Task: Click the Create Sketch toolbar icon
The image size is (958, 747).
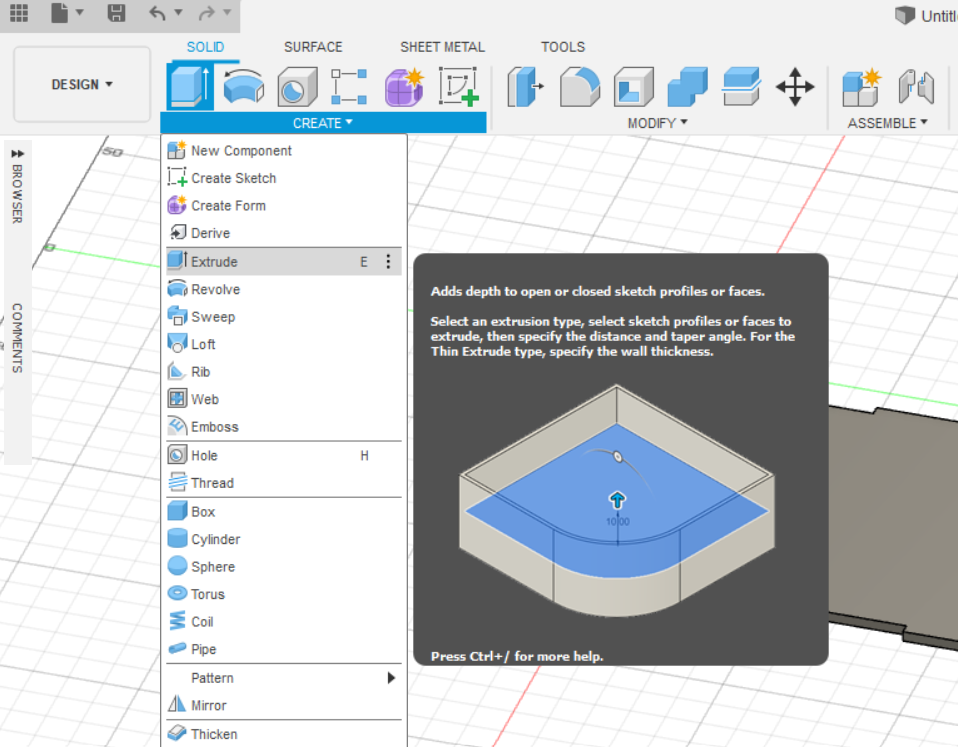Action: point(458,86)
